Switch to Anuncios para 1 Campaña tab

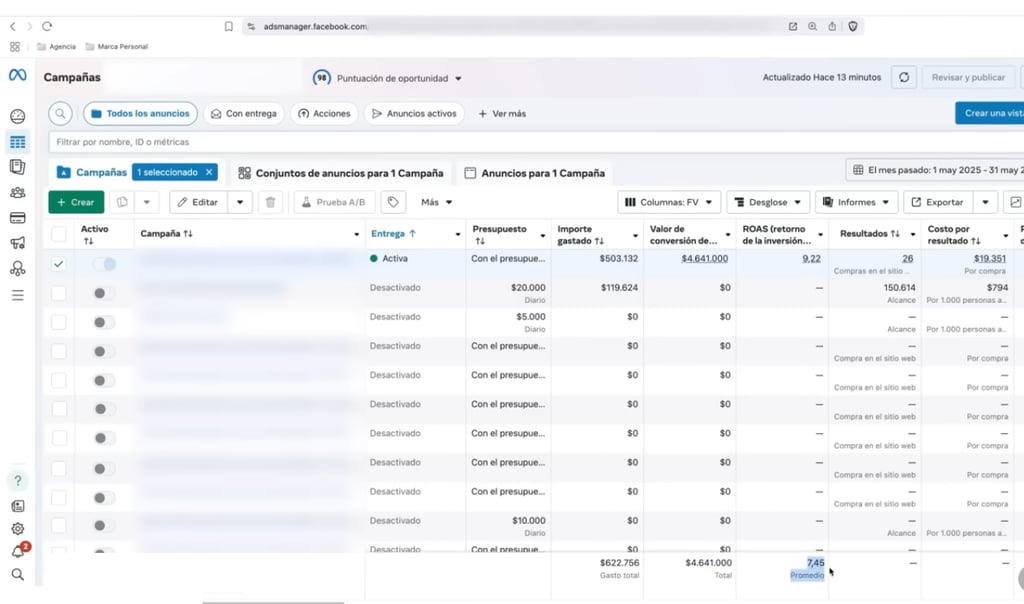(x=535, y=173)
